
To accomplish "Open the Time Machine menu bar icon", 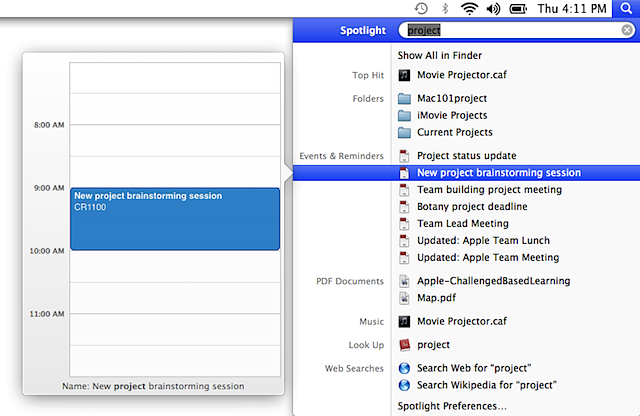I will click(x=421, y=9).
